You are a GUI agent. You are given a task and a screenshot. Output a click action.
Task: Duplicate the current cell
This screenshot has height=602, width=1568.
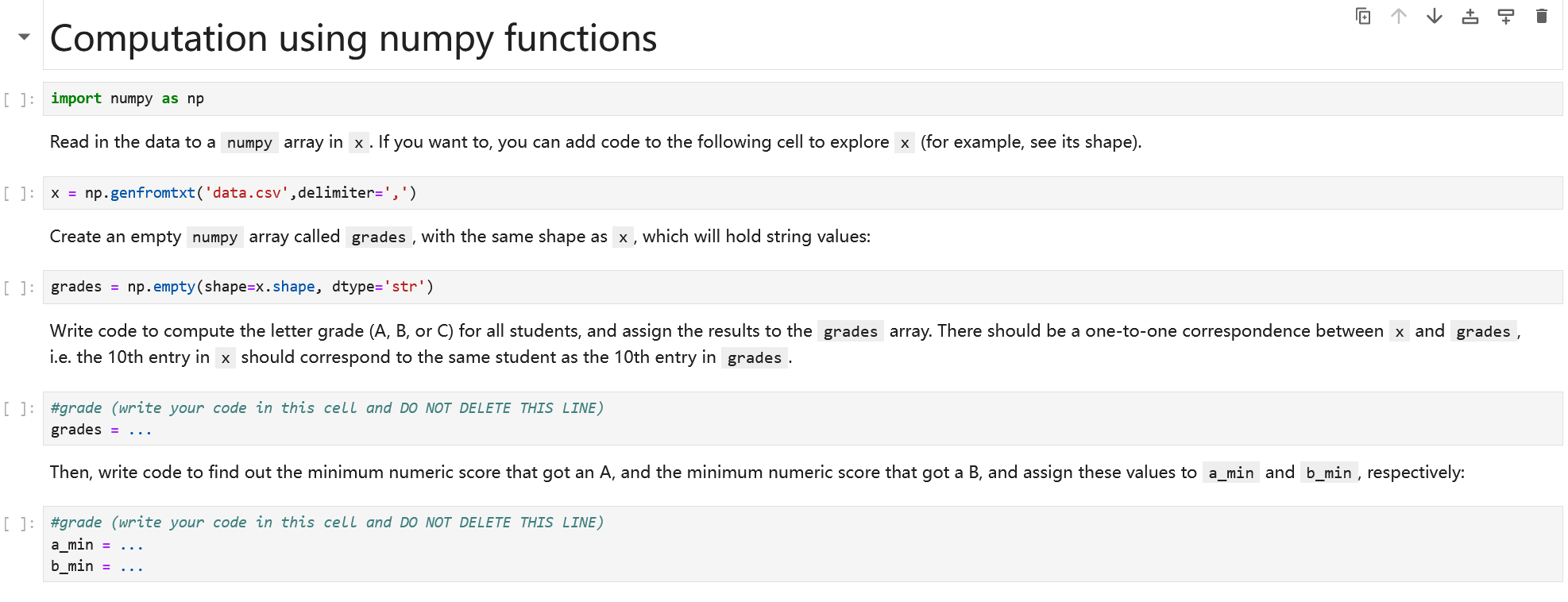[1361, 16]
